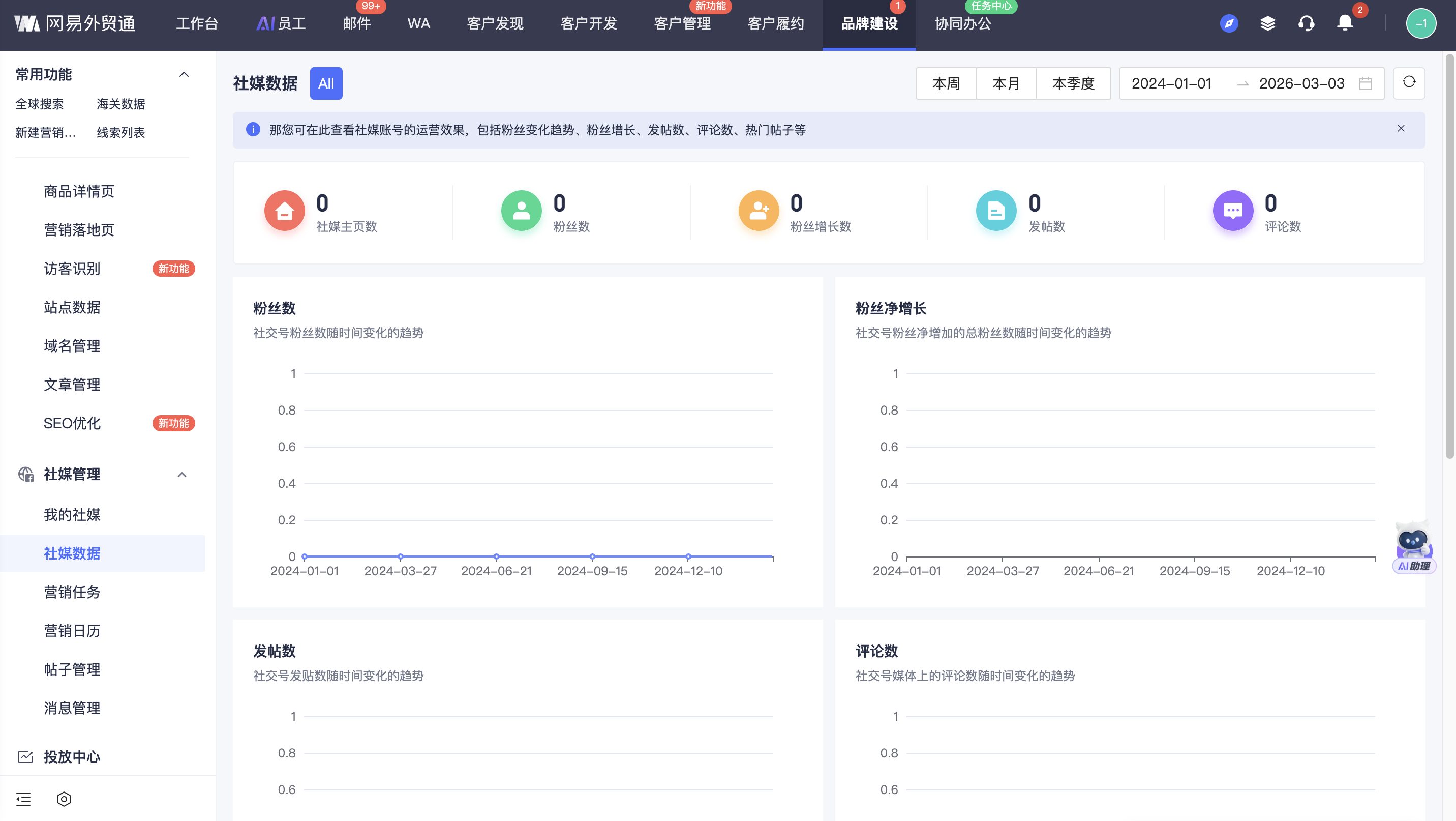Click the start date field 2024-01-01
Viewport: 1456px width, 821px height.
pyautogui.click(x=1171, y=84)
